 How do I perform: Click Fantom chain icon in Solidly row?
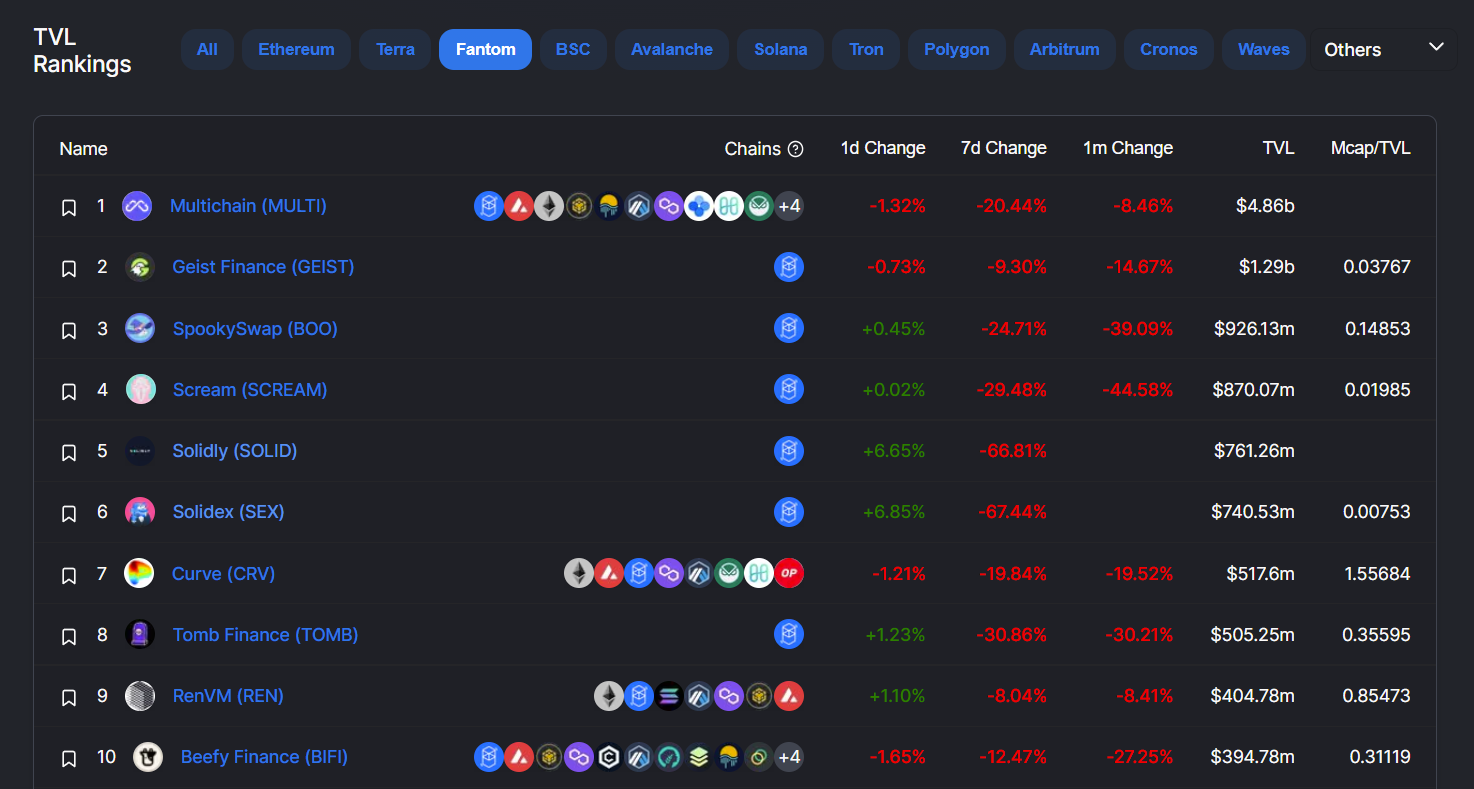coord(789,451)
